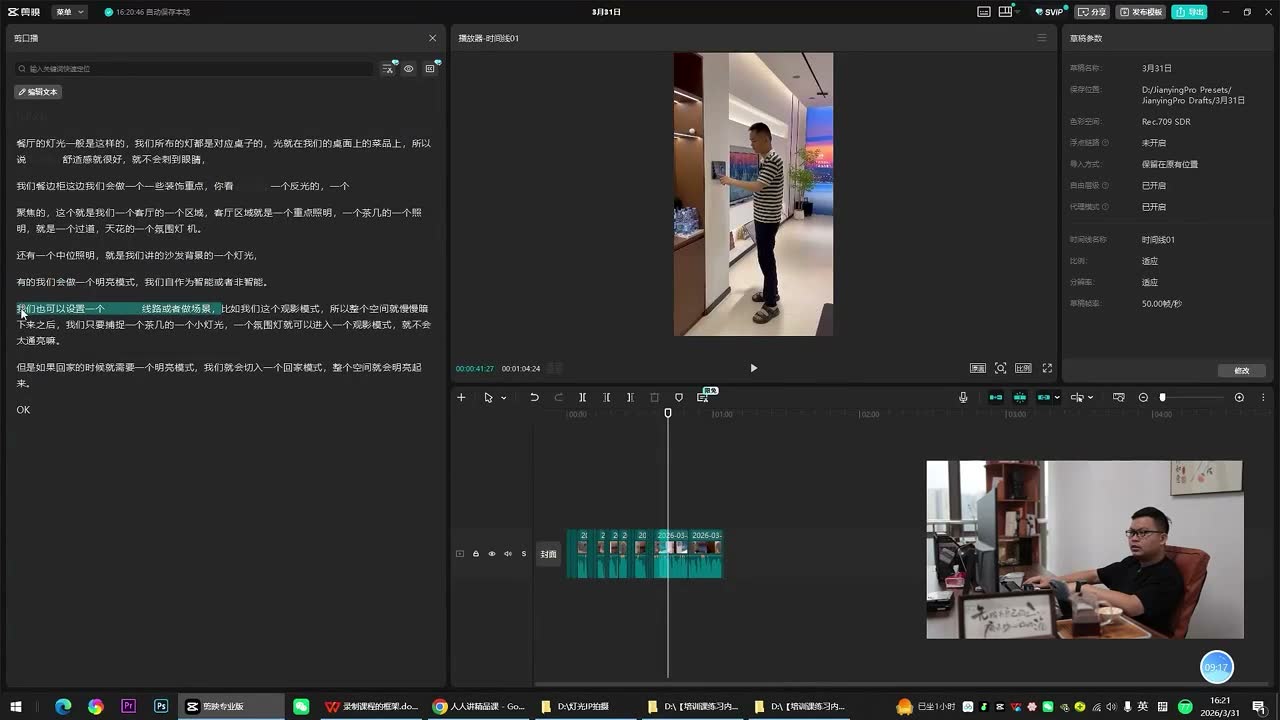
Task: Redo the last undone edit
Action: pos(558,397)
